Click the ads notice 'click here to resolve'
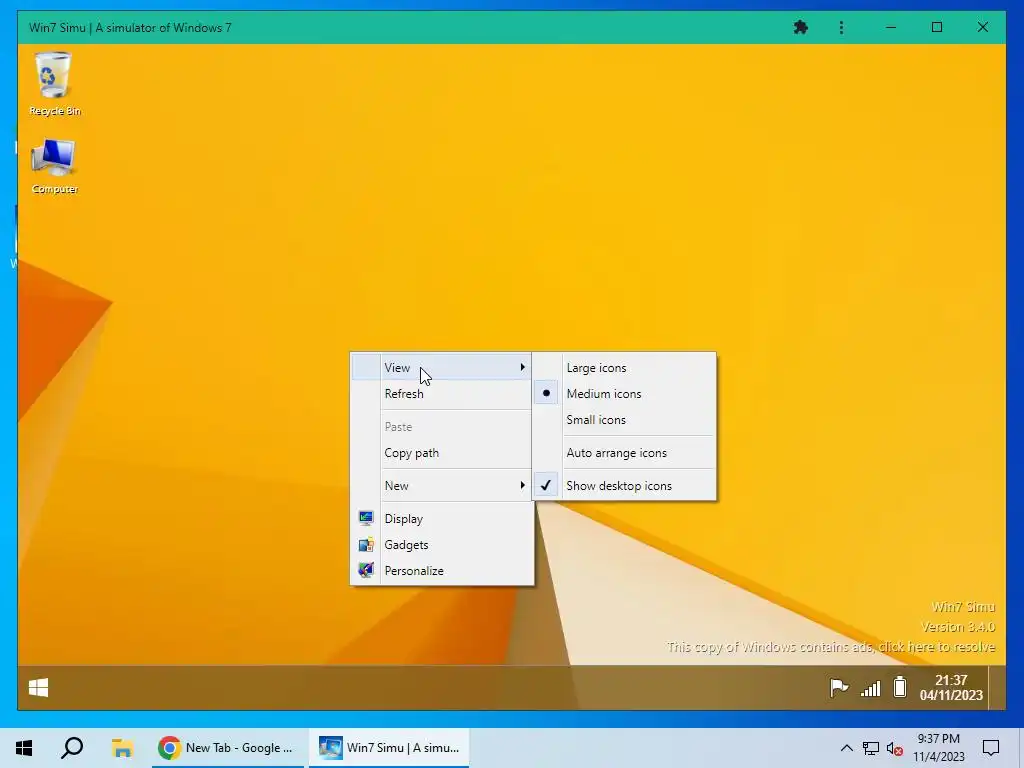 937,647
